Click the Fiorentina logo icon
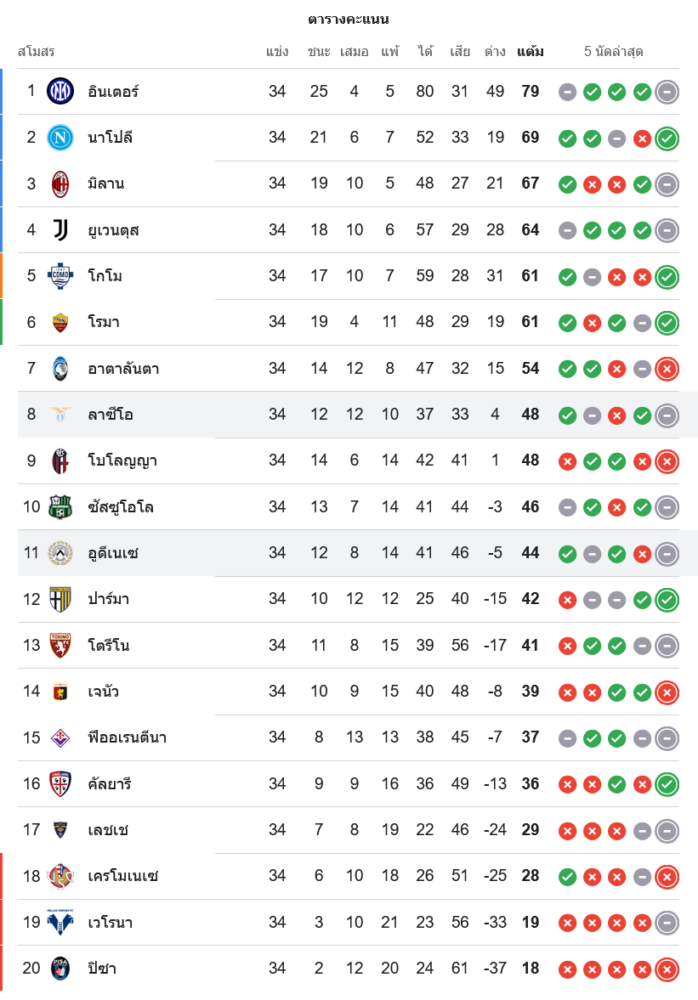The width and height of the screenshot is (698, 1000). [61, 738]
